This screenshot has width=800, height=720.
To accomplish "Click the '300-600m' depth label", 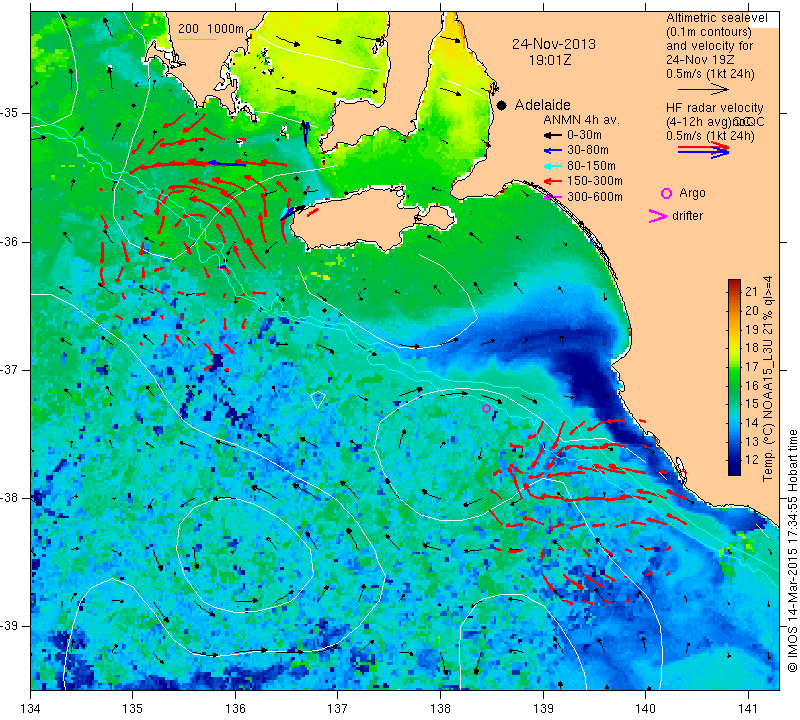I will click(594, 196).
